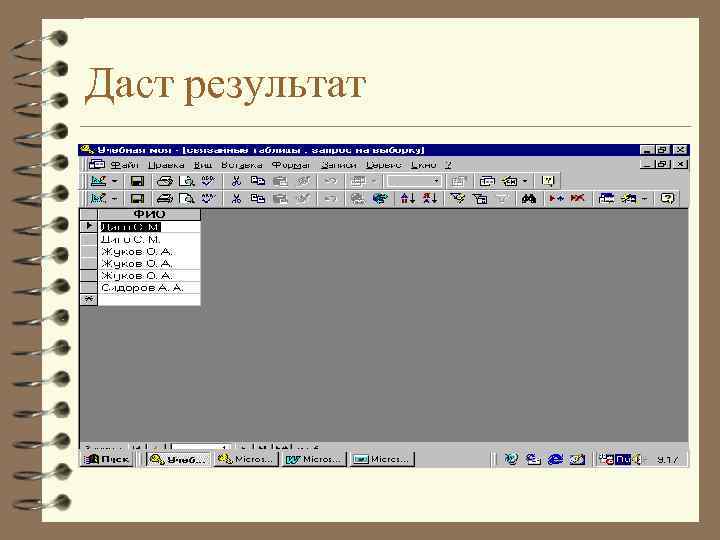Switch to the Micros... taskbar button with key icon

click(x=247, y=459)
